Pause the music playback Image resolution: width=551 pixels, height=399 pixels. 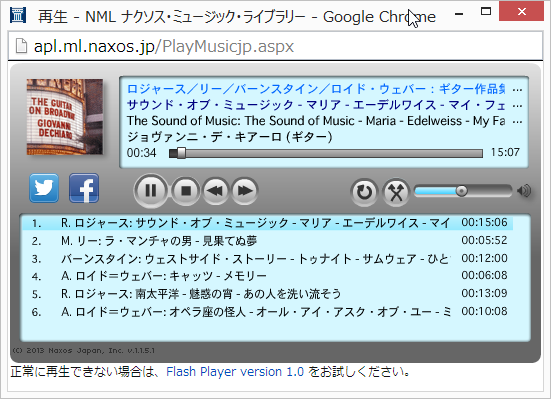(151, 191)
